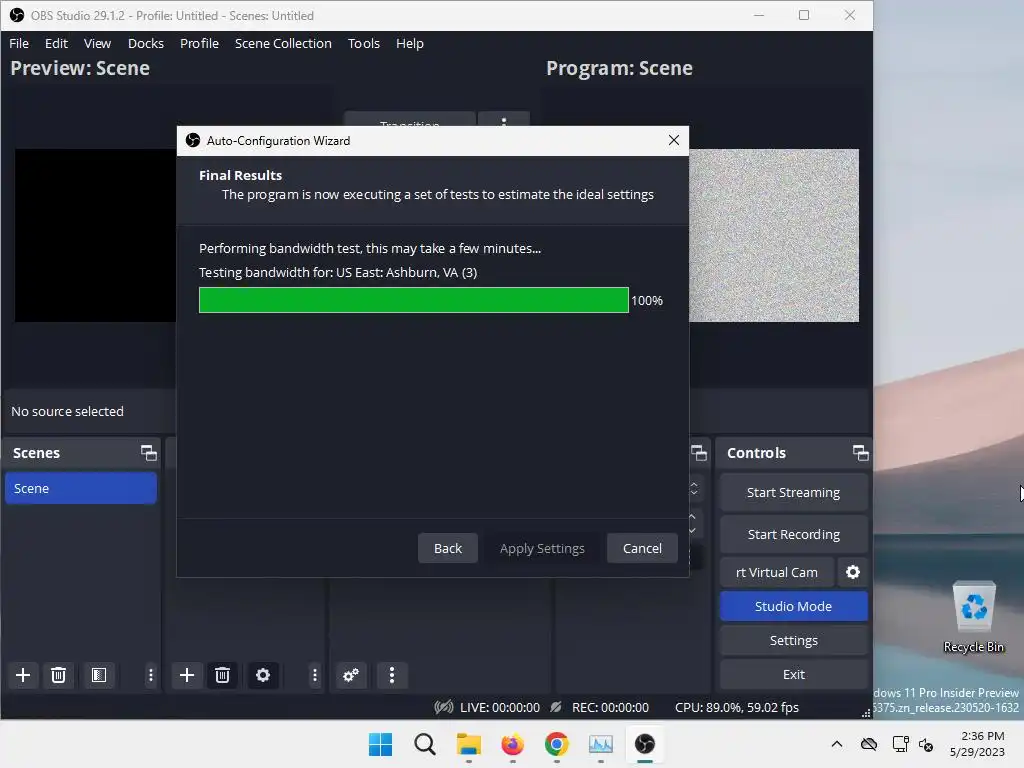The height and width of the screenshot is (768, 1024).
Task: Click the muted volume tray icon
Action: (x=926, y=744)
